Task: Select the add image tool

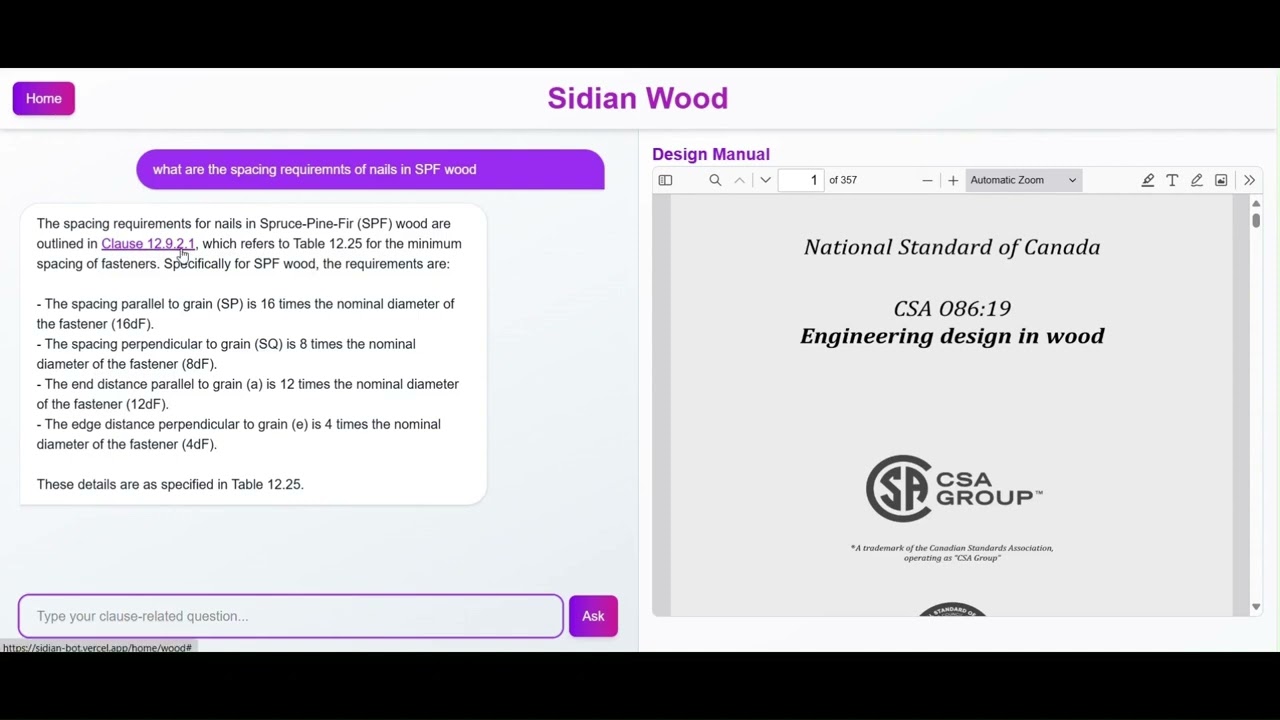Action: [1221, 180]
